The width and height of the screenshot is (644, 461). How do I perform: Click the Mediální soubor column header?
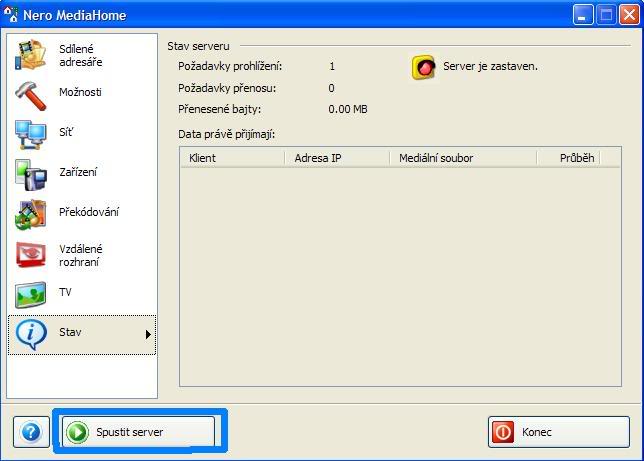(462, 158)
